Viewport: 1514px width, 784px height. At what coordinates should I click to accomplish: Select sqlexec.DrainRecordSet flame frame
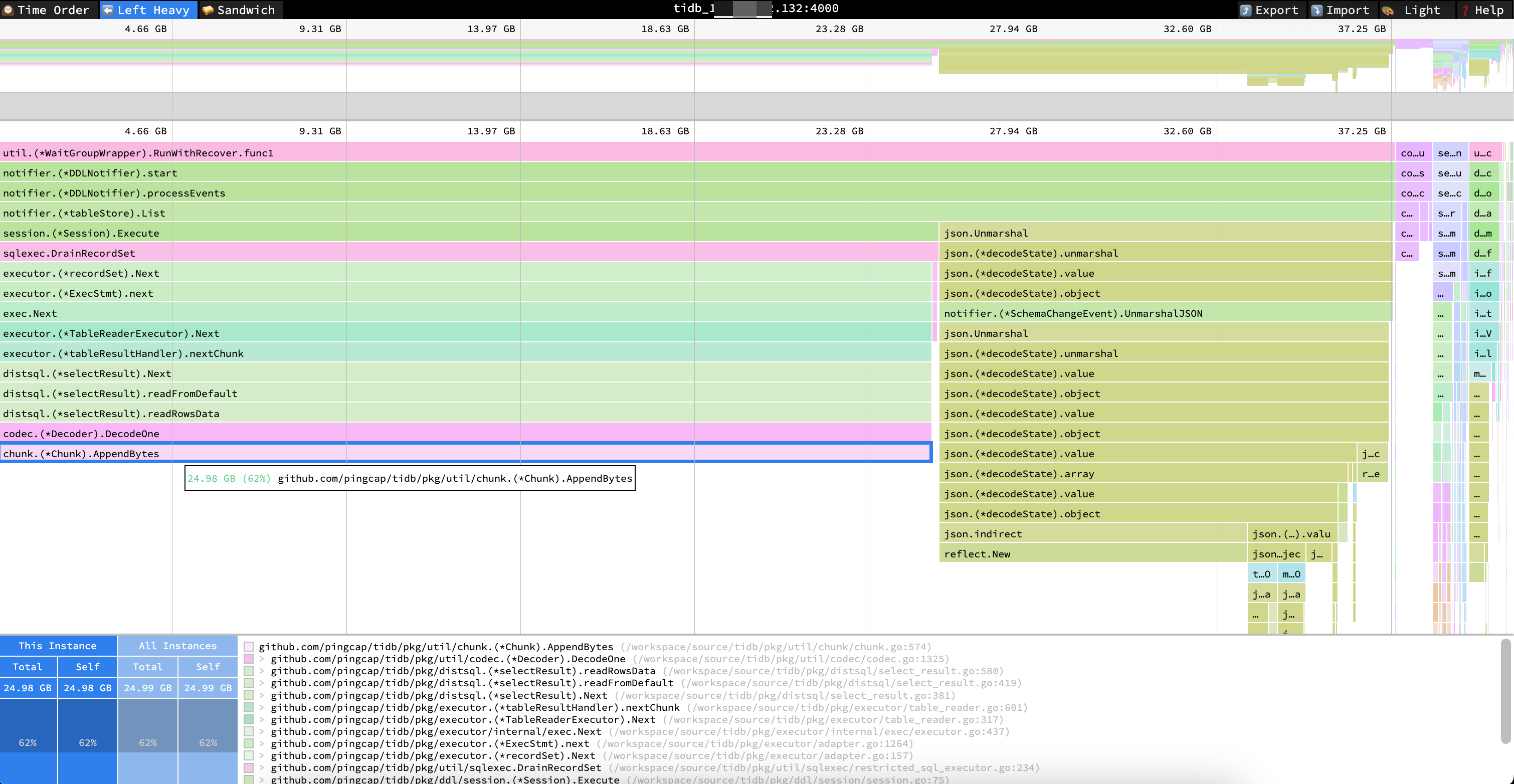[x=469, y=253]
